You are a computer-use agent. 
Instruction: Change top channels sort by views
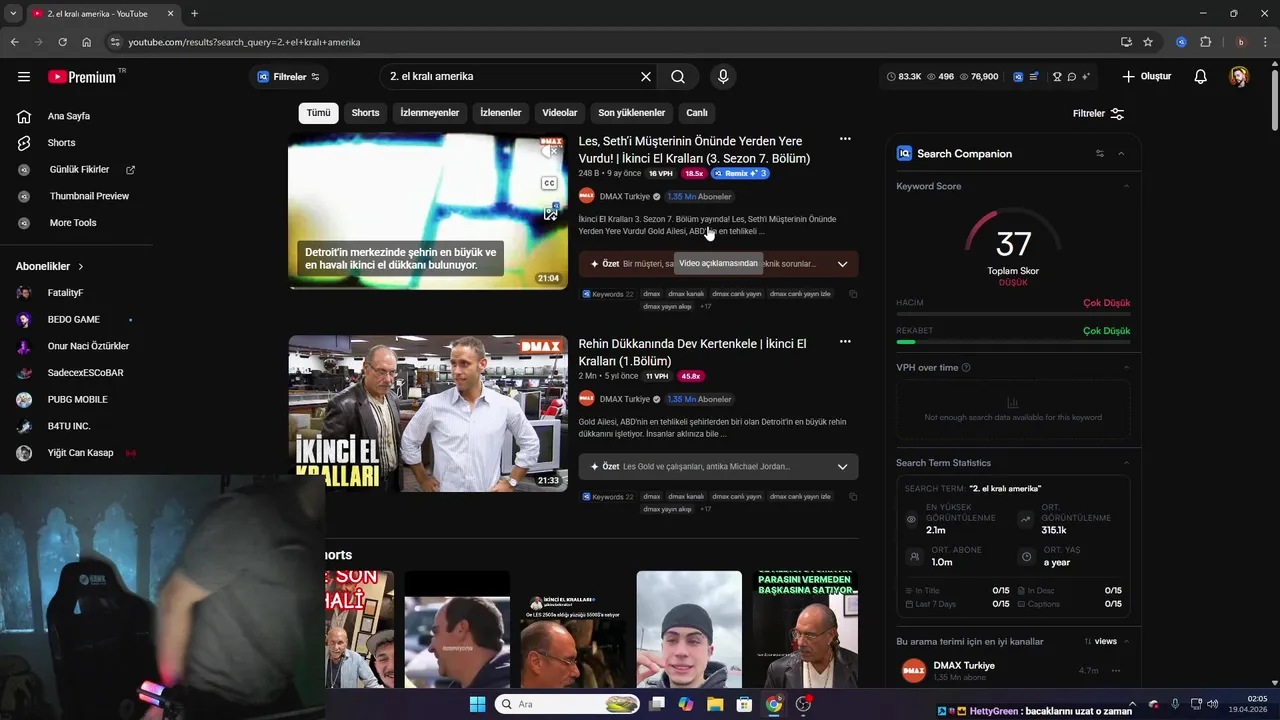1100,642
